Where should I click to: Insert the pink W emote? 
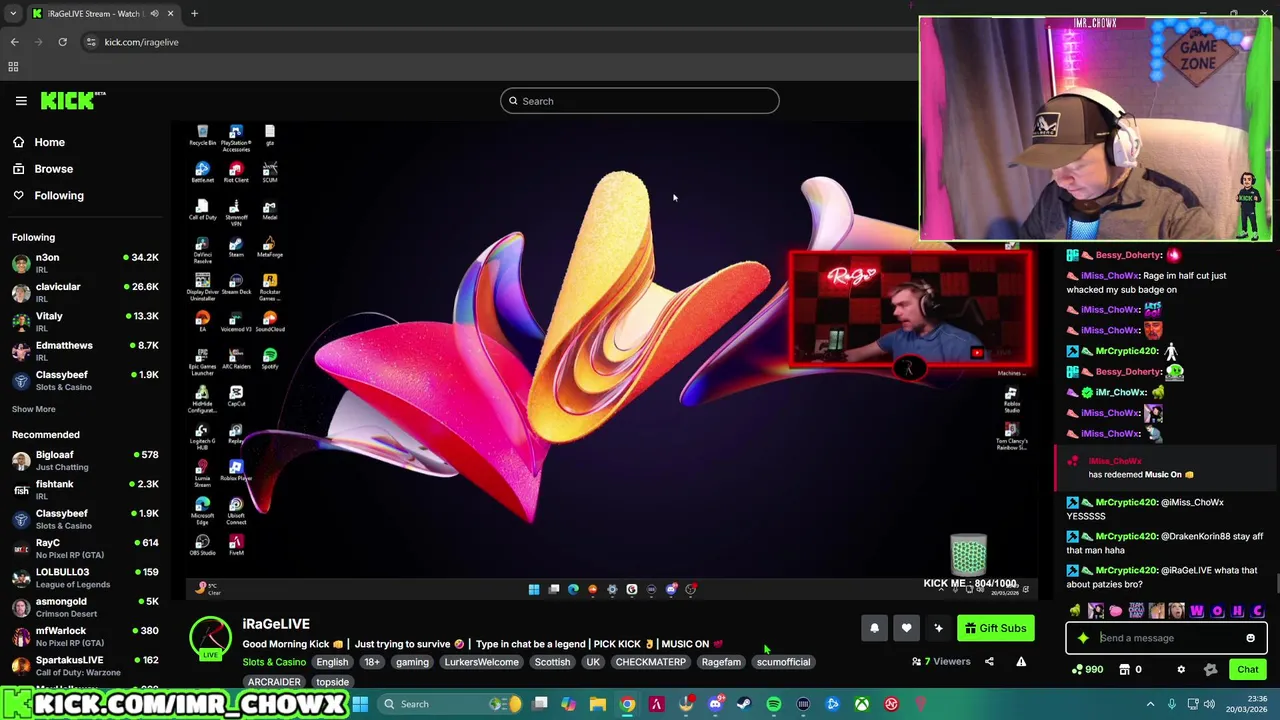(x=1197, y=611)
